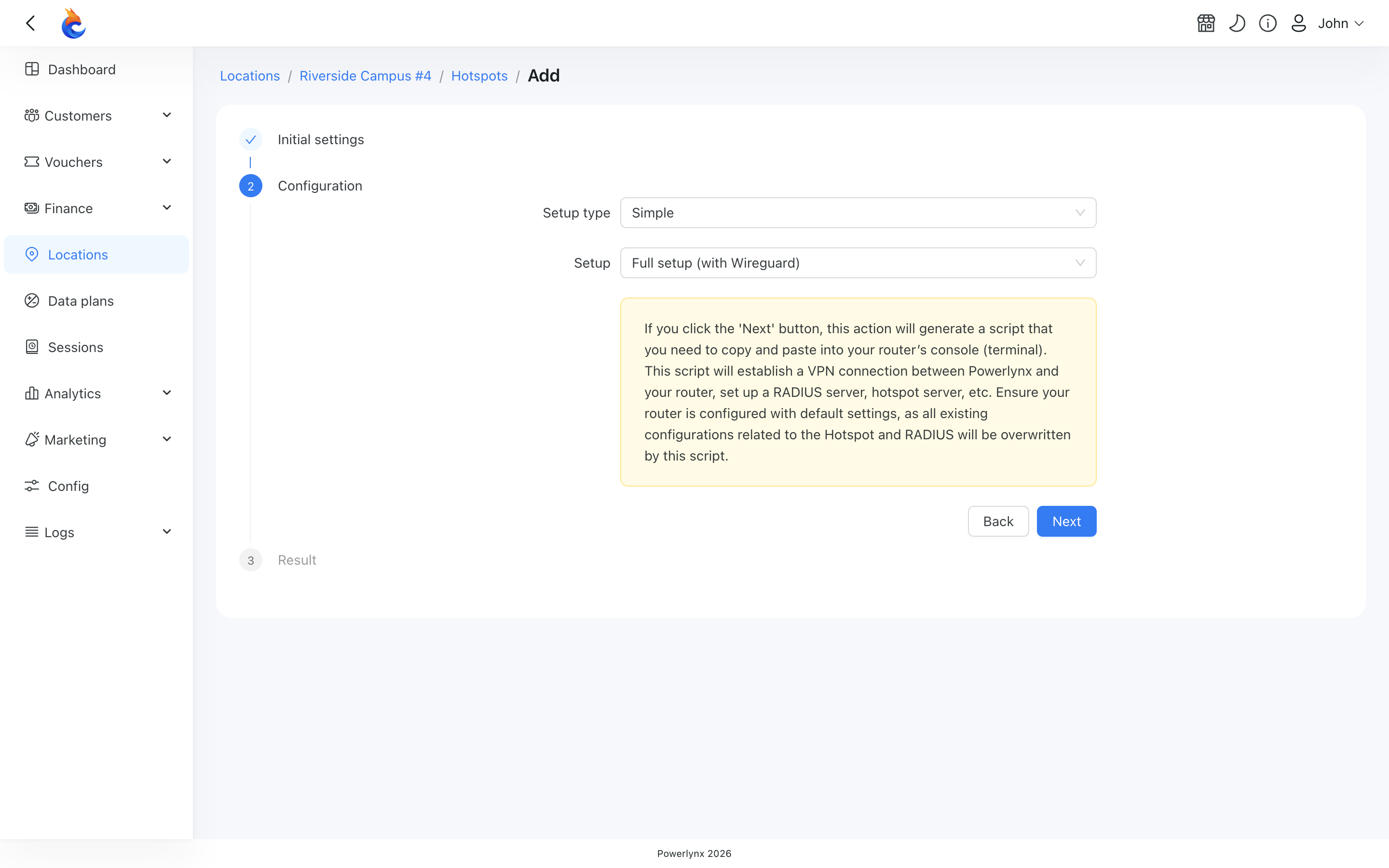Screen dimensions: 1389x868
Task: Open the Full setup (with Wireguard) dropdown
Action: click(858, 263)
